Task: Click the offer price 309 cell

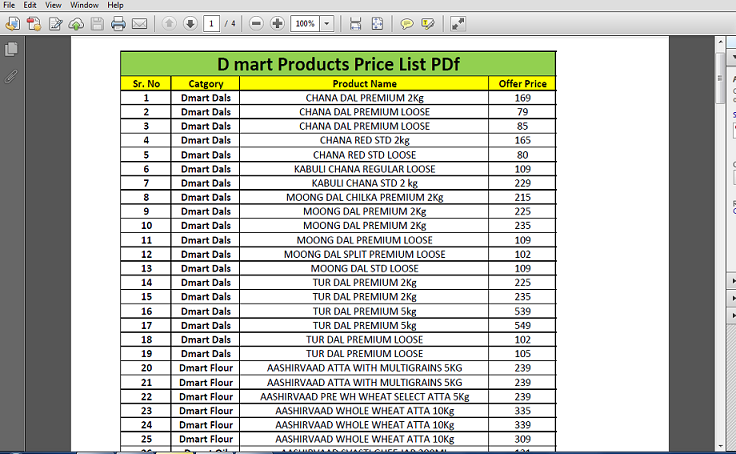Action: 522,439
